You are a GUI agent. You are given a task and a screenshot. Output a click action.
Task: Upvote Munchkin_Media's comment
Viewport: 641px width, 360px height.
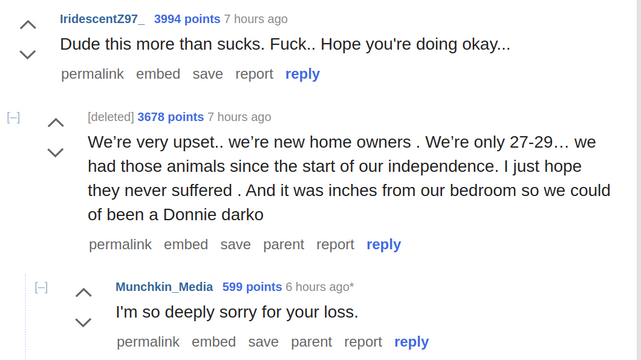(83, 293)
